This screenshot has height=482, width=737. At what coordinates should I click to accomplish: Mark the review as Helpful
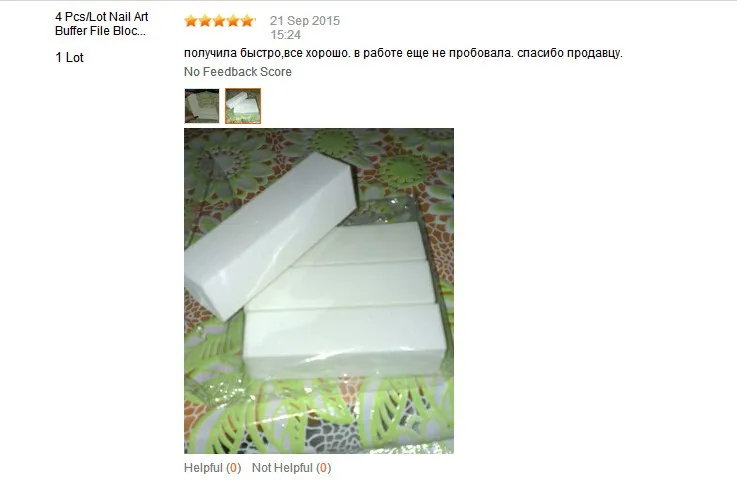pos(203,468)
